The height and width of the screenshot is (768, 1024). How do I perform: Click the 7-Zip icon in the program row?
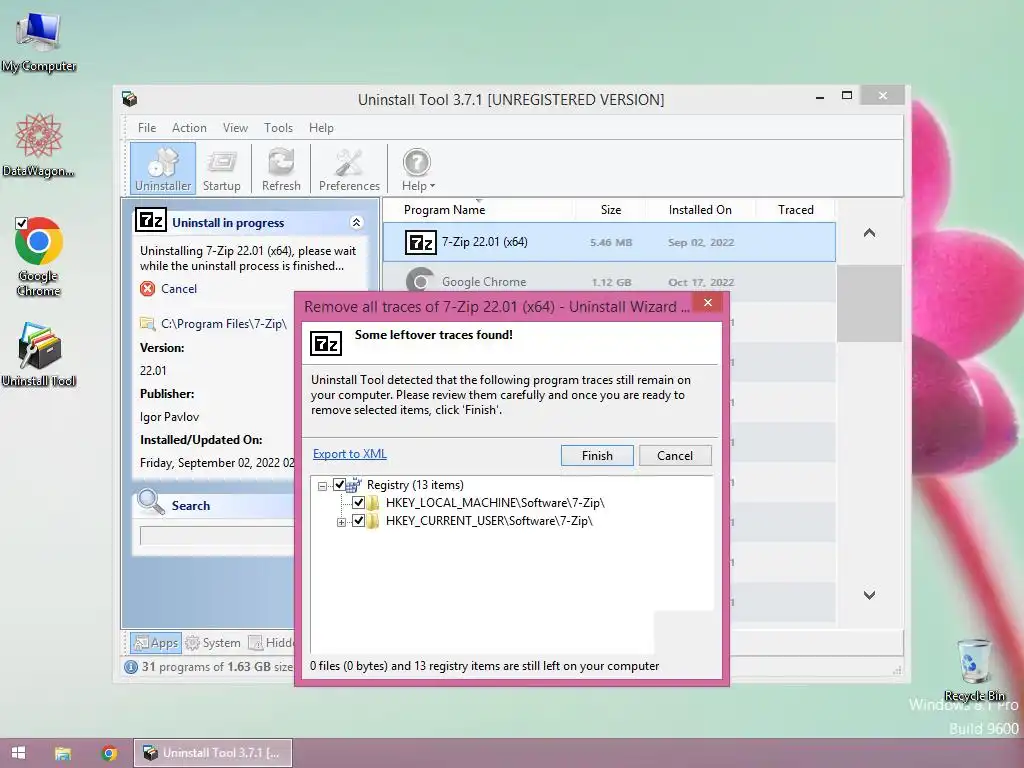[420, 242]
